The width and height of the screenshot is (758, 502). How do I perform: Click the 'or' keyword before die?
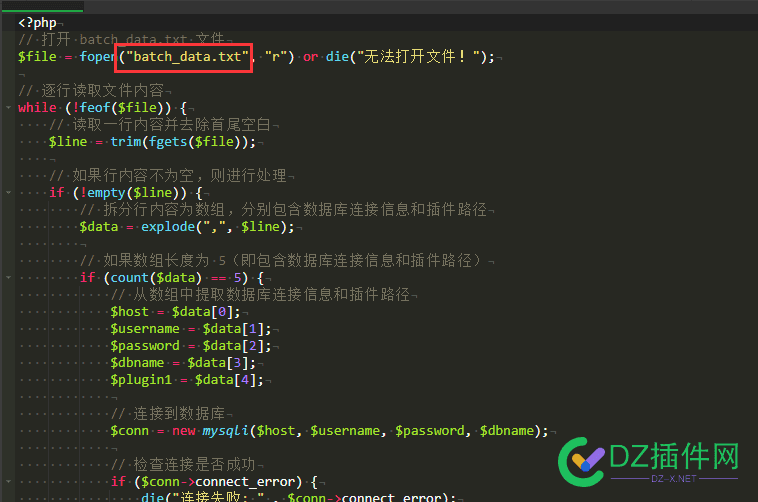pyautogui.click(x=310, y=57)
